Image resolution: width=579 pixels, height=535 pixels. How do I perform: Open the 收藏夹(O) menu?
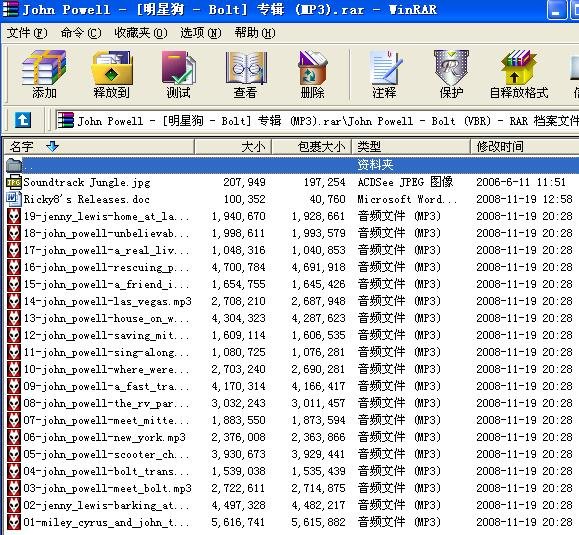(140, 33)
